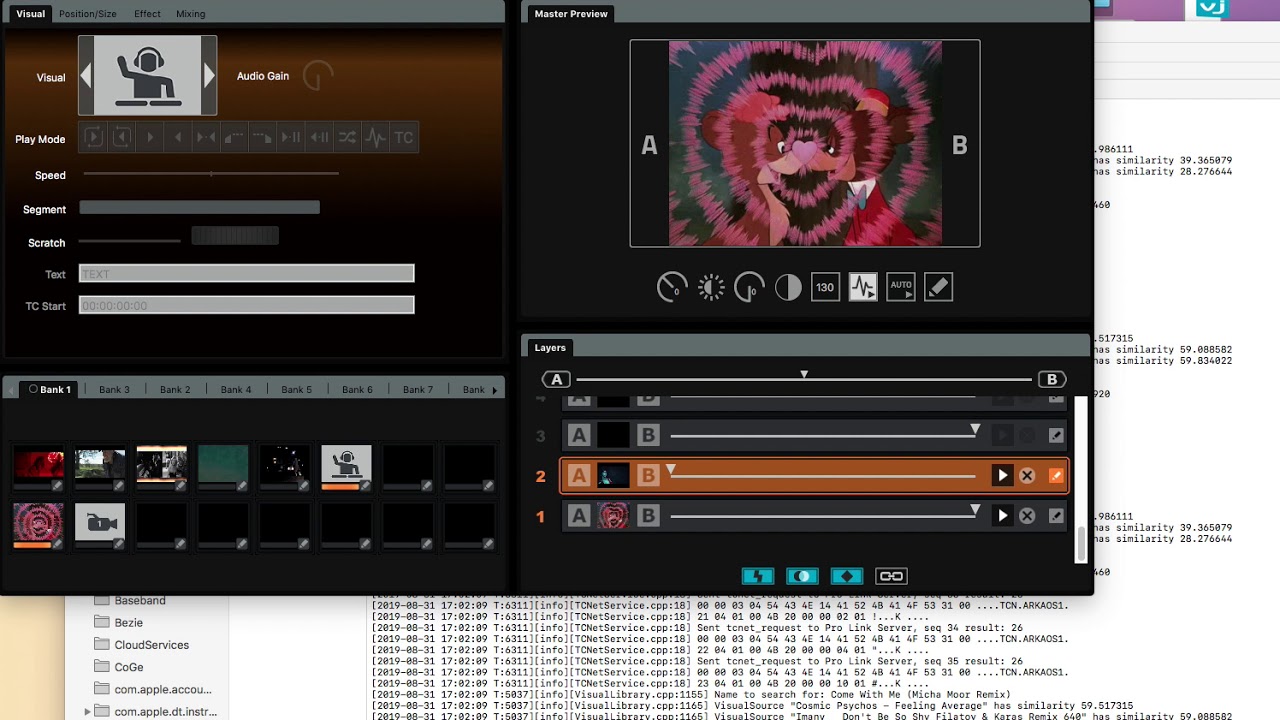1280x720 pixels.
Task: Click the first master dial knob
Action: (672, 288)
